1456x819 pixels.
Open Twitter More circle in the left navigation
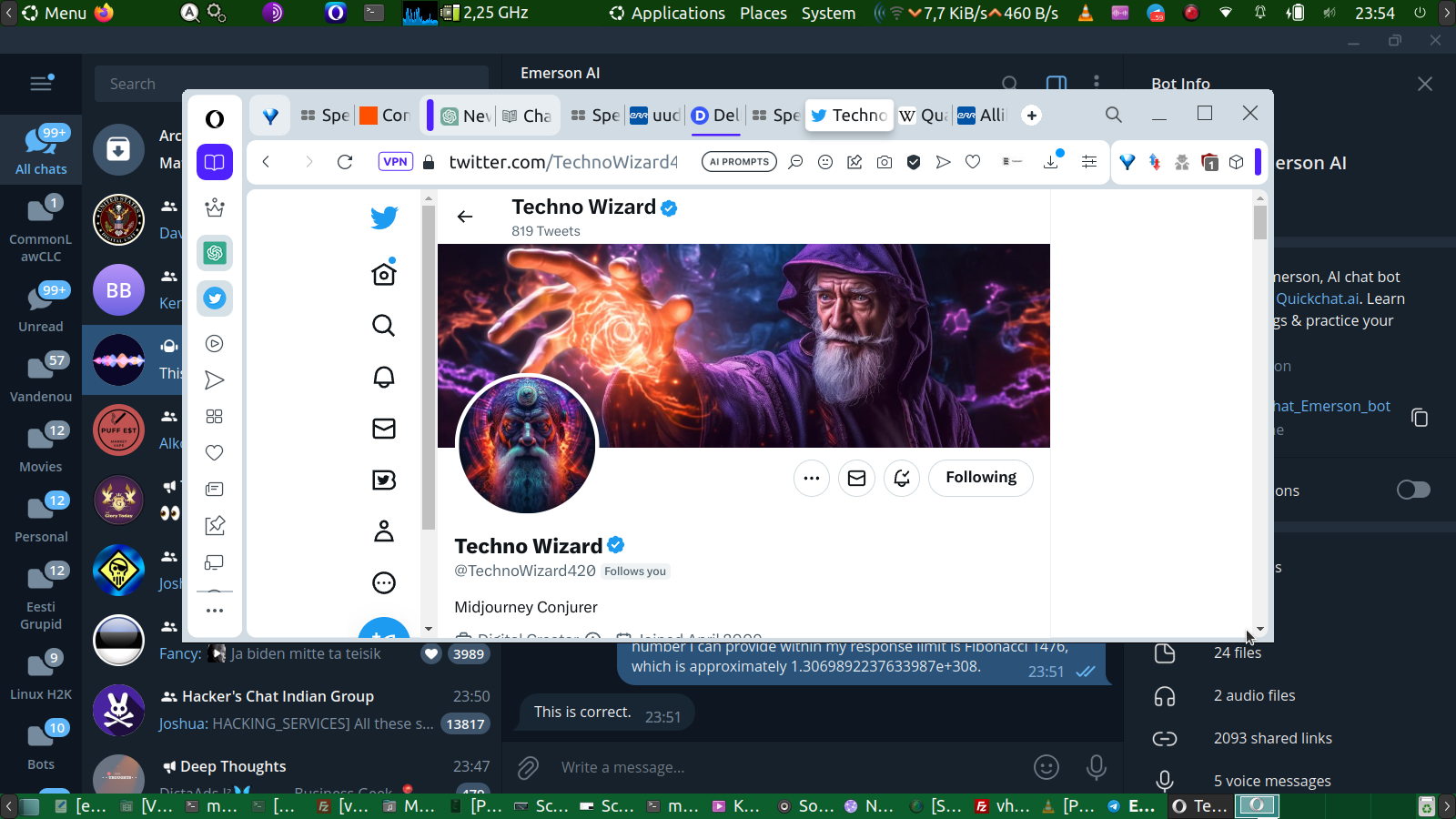(x=384, y=583)
